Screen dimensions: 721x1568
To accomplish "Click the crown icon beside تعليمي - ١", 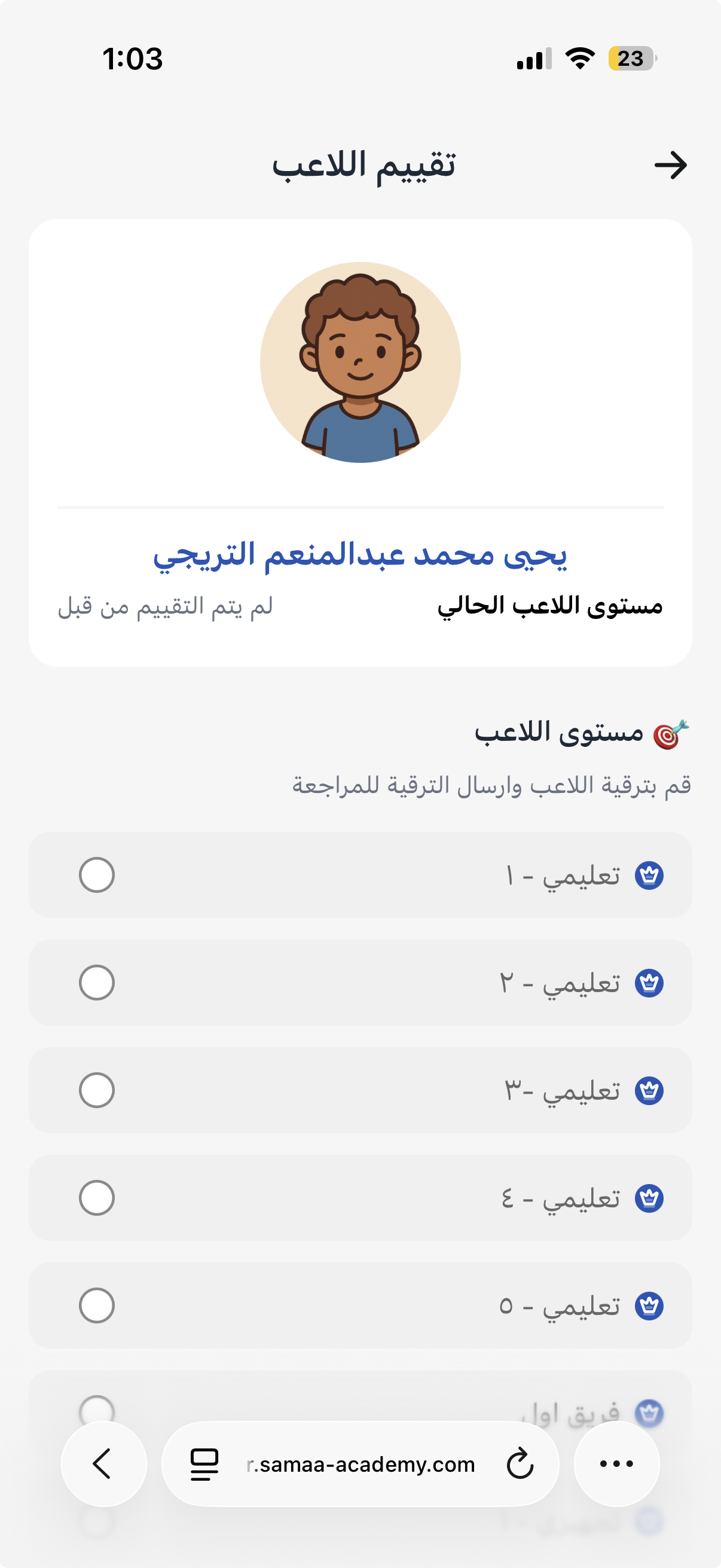I will [x=649, y=875].
